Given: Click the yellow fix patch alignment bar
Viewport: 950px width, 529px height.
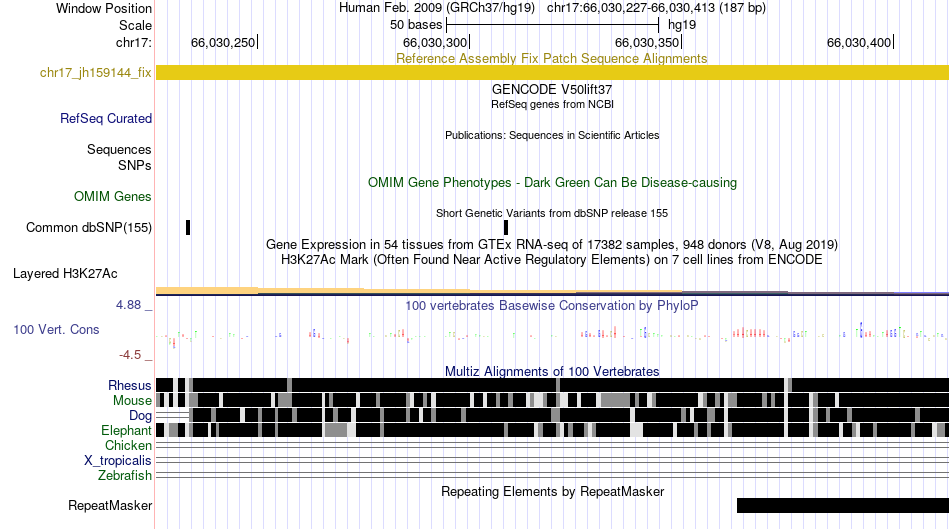Looking at the screenshot, I should point(552,73).
